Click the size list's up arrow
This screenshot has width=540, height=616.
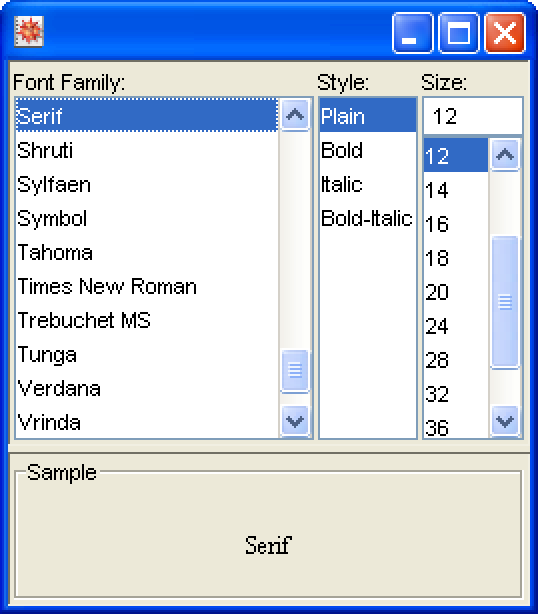point(505,155)
